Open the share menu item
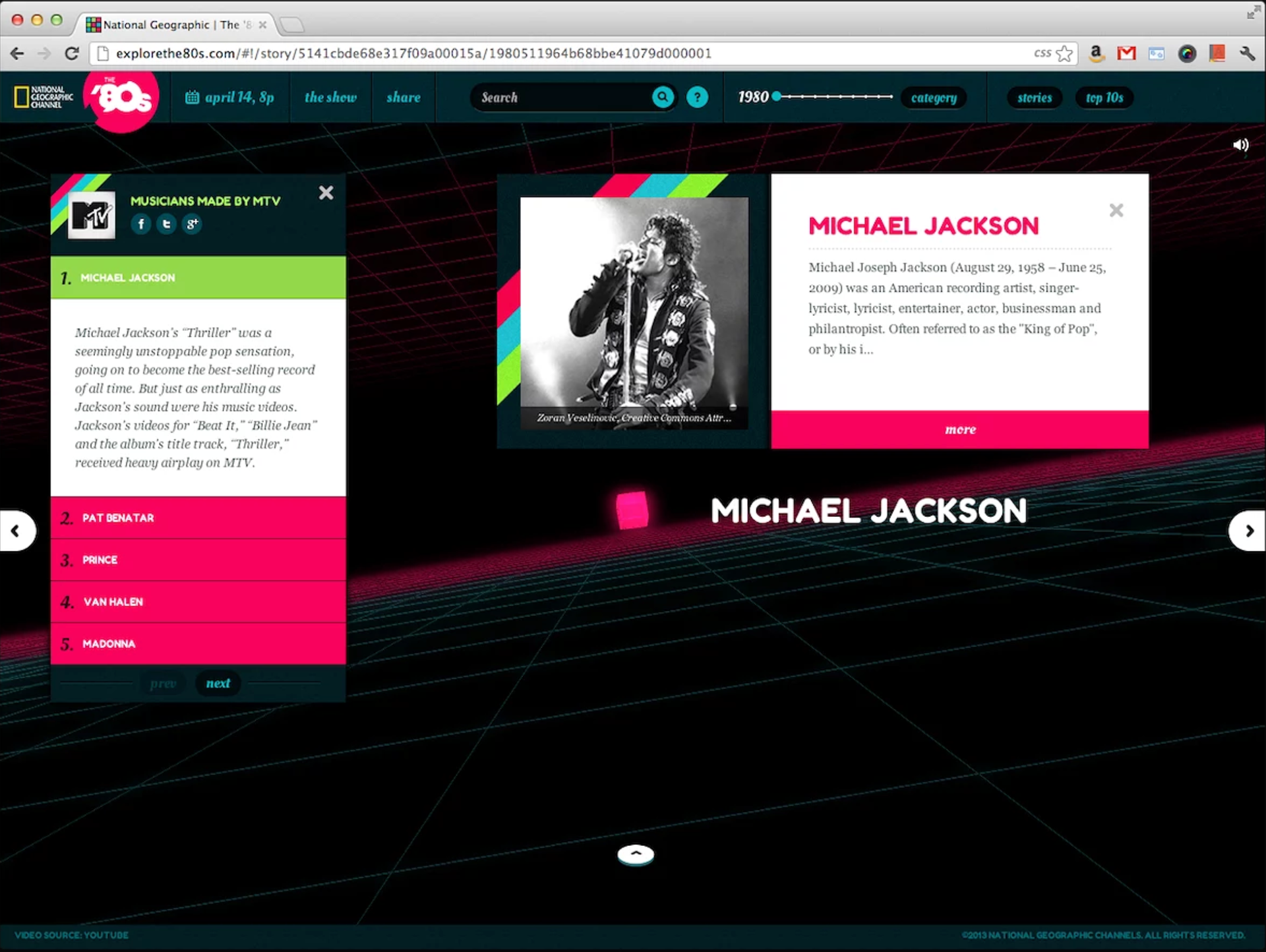Image resolution: width=1266 pixels, height=952 pixels. (404, 97)
